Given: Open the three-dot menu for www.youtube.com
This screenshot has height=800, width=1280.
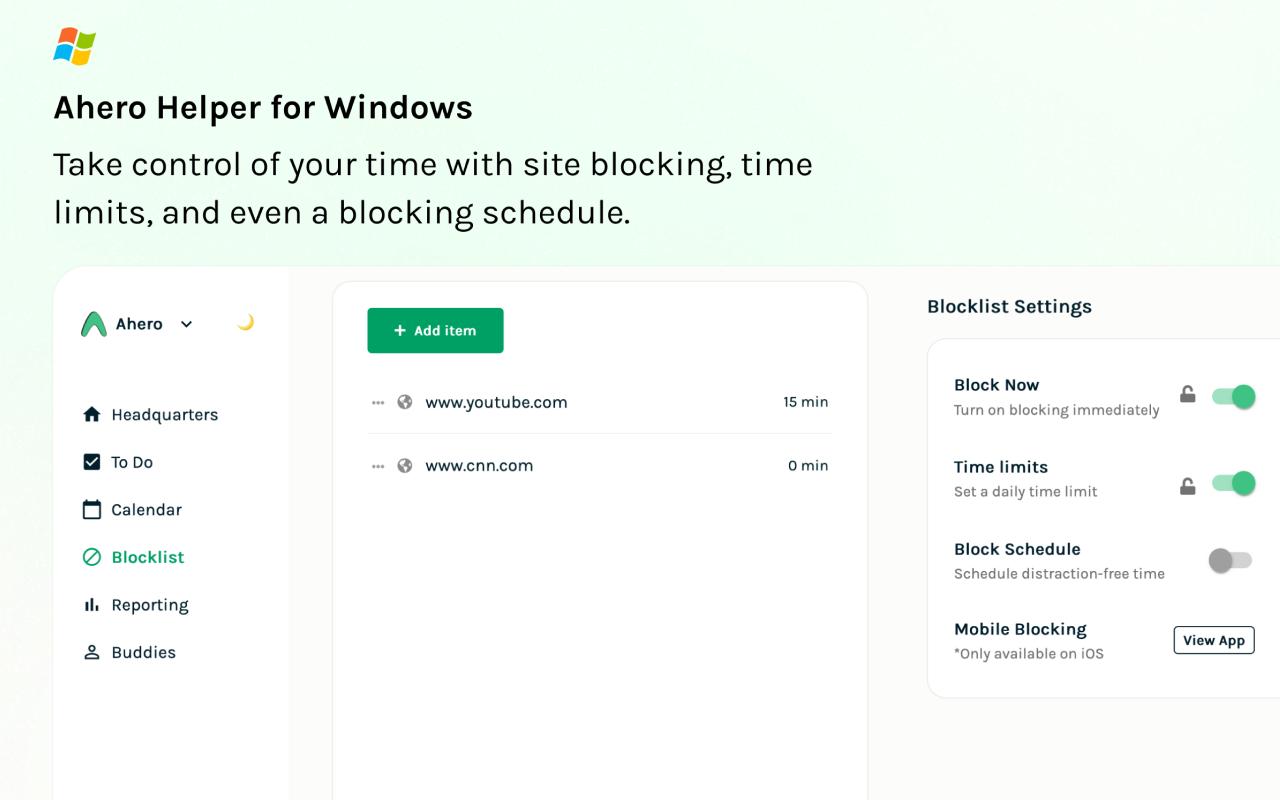Looking at the screenshot, I should [378, 402].
